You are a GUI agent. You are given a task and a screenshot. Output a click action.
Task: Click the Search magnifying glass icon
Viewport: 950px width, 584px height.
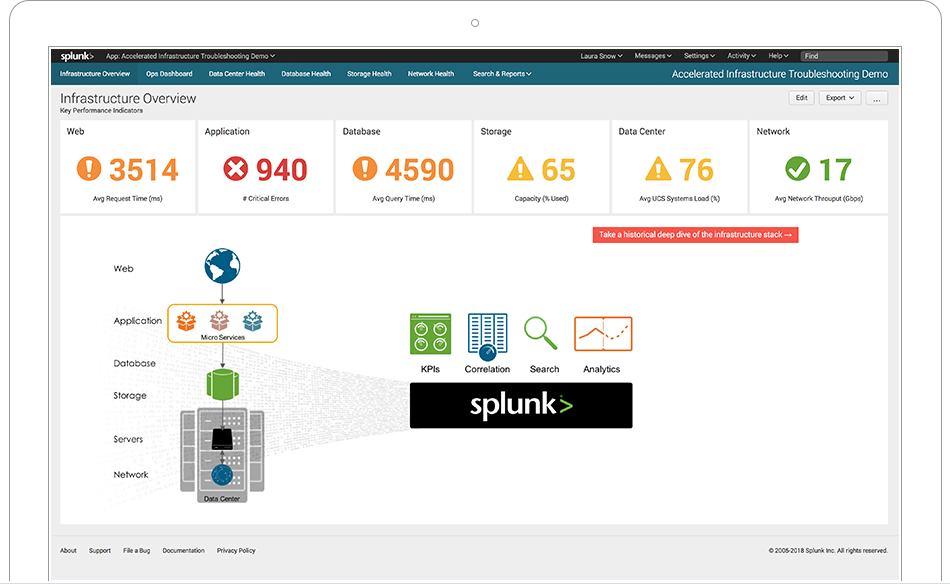(x=541, y=332)
